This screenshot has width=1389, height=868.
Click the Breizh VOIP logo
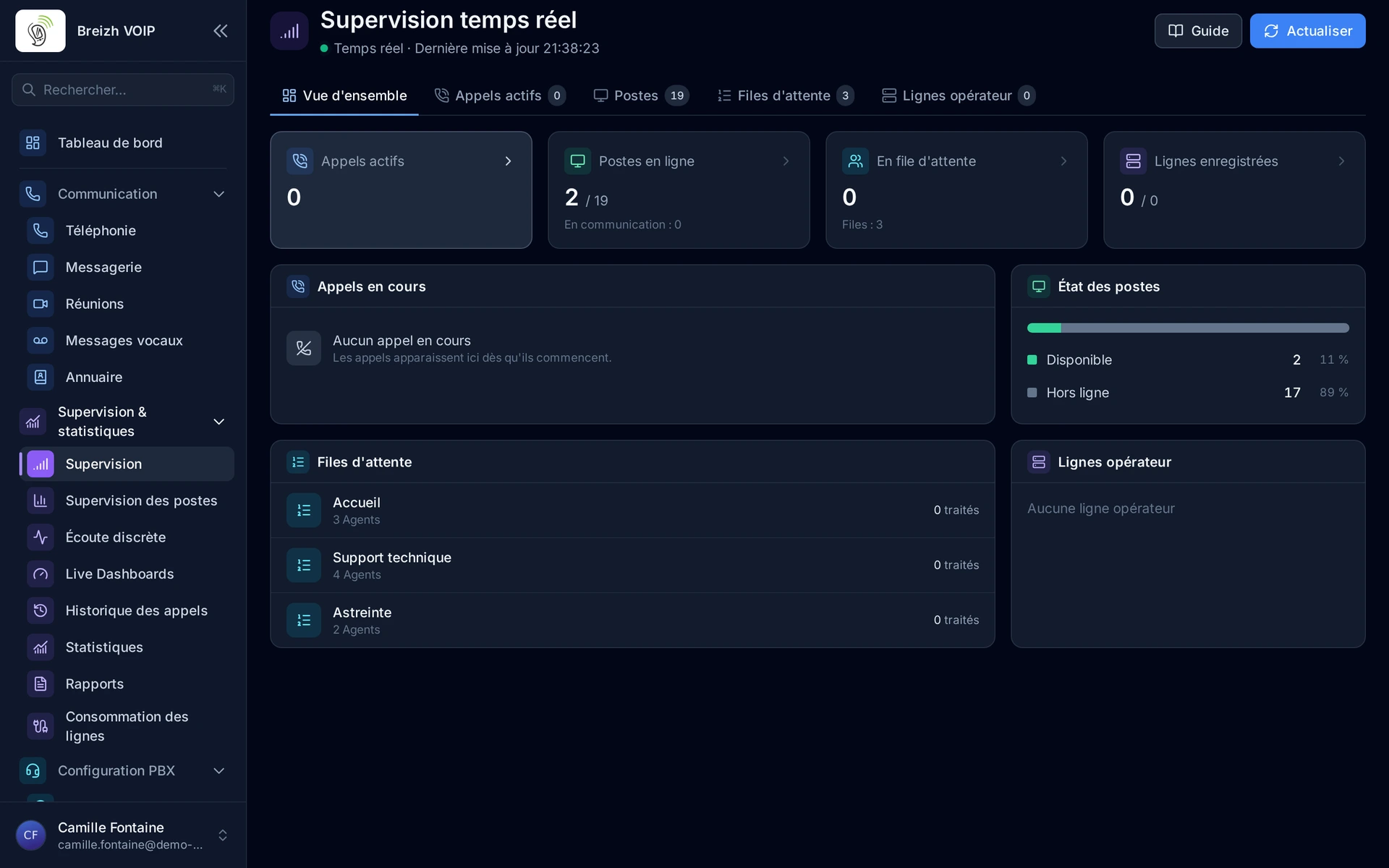click(x=41, y=31)
